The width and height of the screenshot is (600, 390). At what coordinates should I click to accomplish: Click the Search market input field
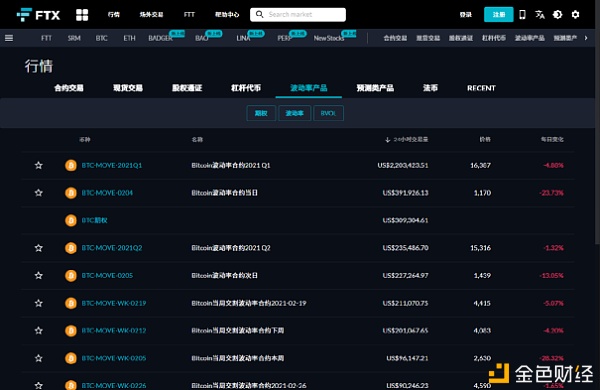(298, 15)
